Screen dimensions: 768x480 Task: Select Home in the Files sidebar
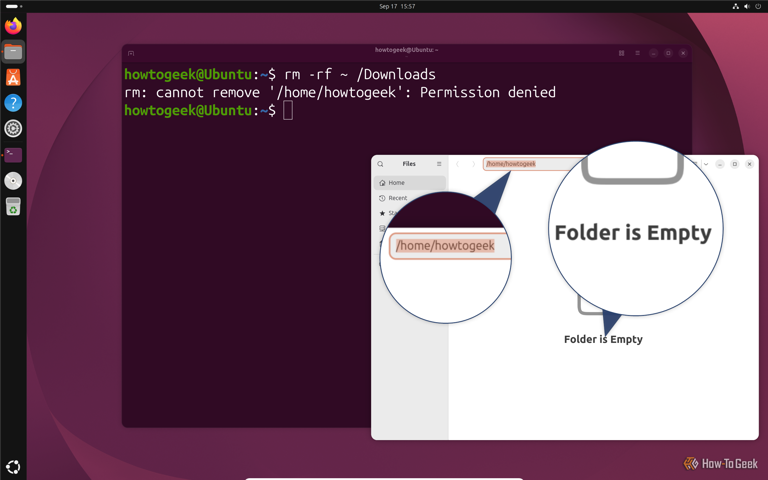(410, 183)
